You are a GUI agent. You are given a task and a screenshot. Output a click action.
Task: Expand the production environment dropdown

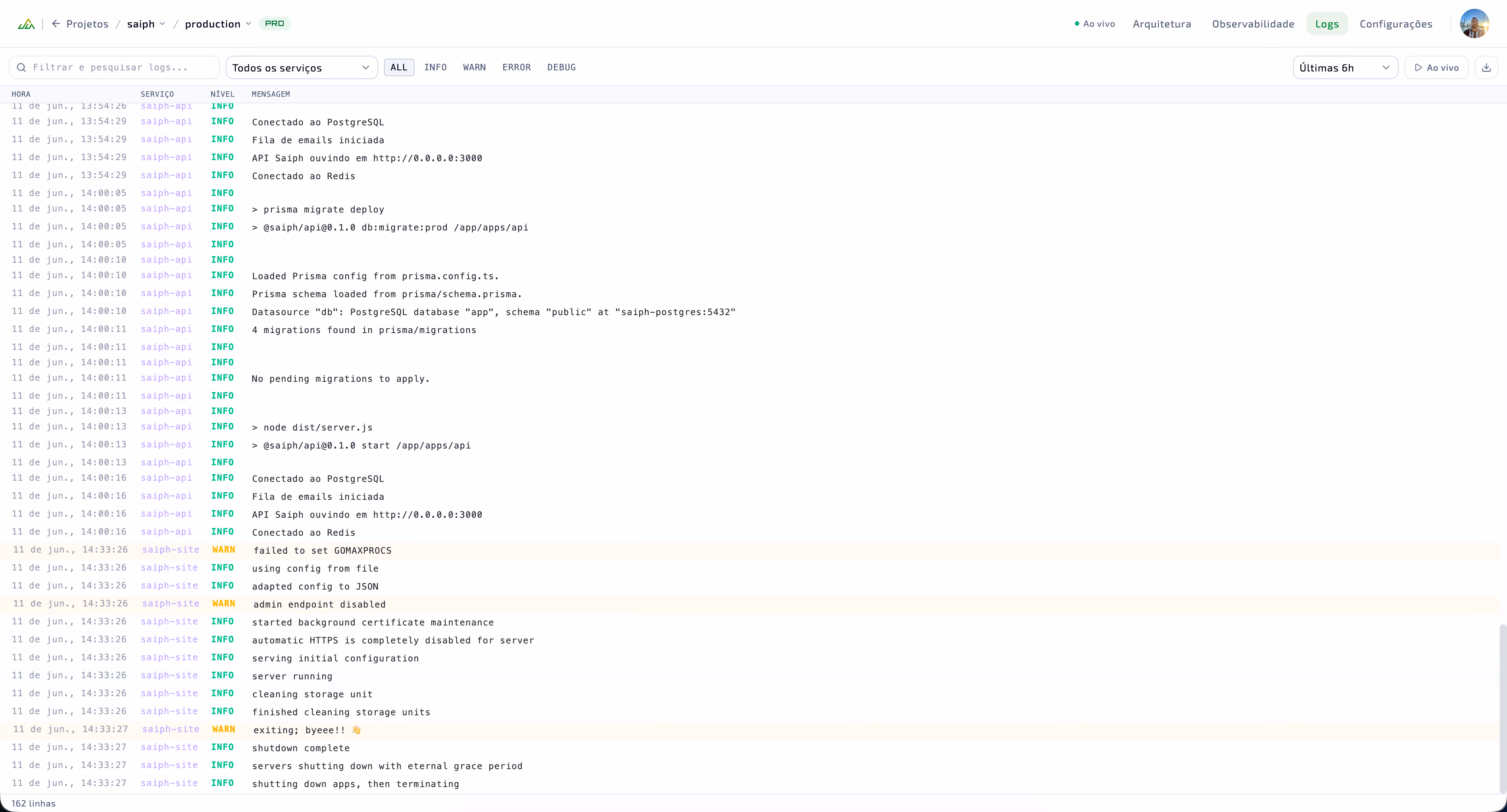pyautogui.click(x=218, y=24)
